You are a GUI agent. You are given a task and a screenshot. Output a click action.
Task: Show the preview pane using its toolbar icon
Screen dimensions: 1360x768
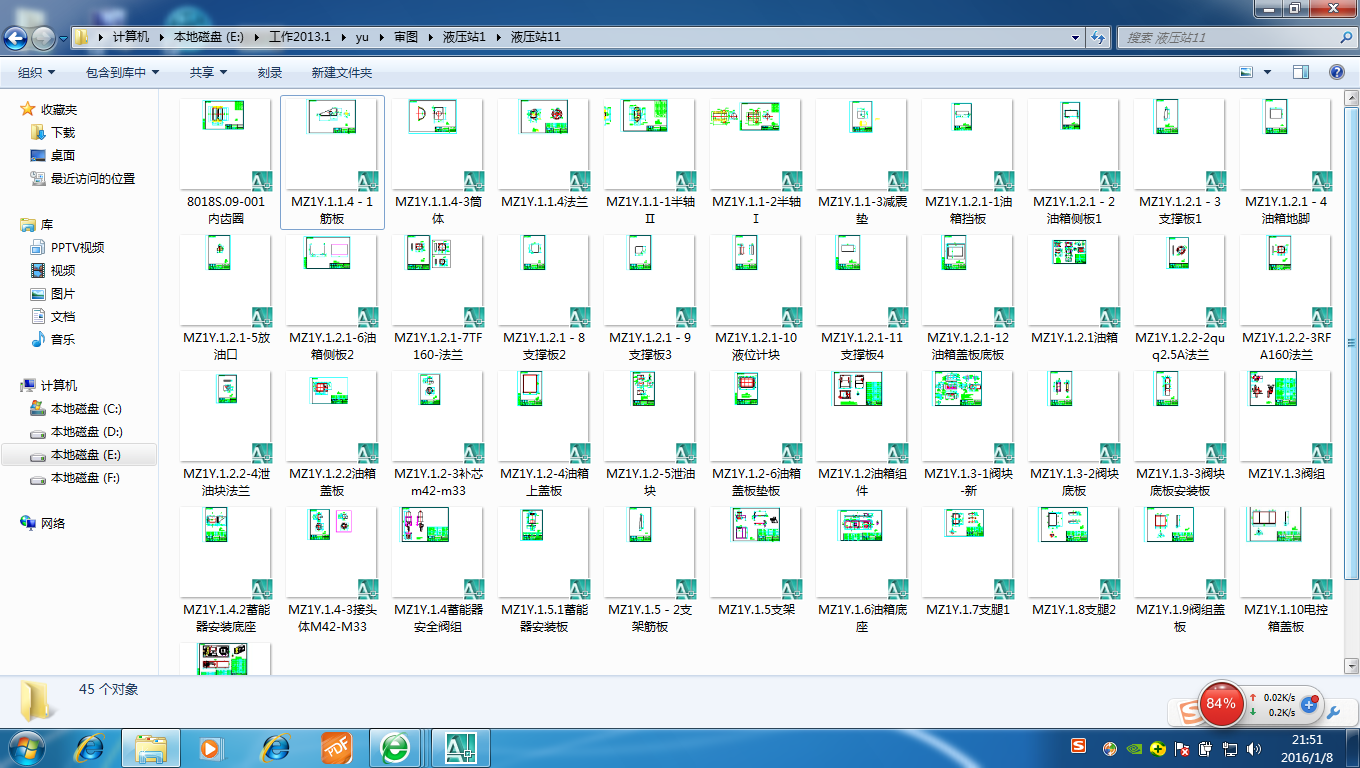[x=1301, y=72]
